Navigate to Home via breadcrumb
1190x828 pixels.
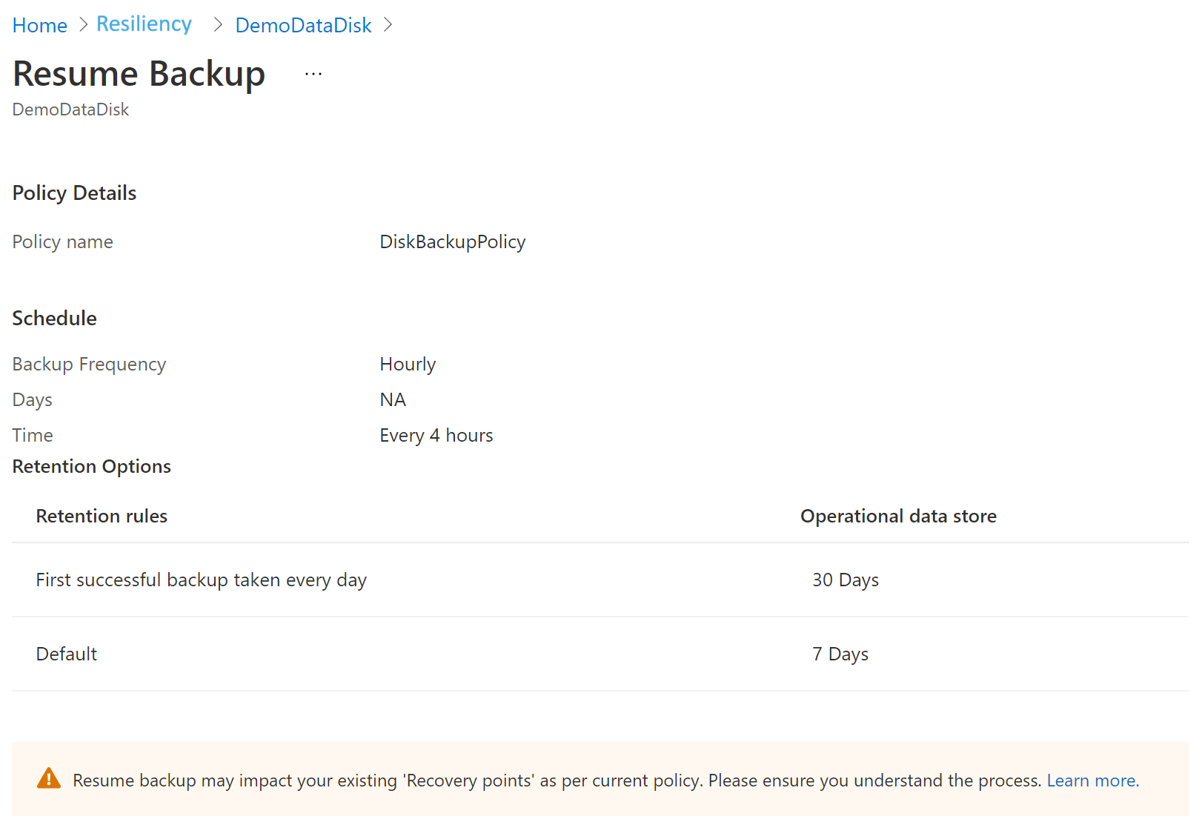[x=38, y=24]
